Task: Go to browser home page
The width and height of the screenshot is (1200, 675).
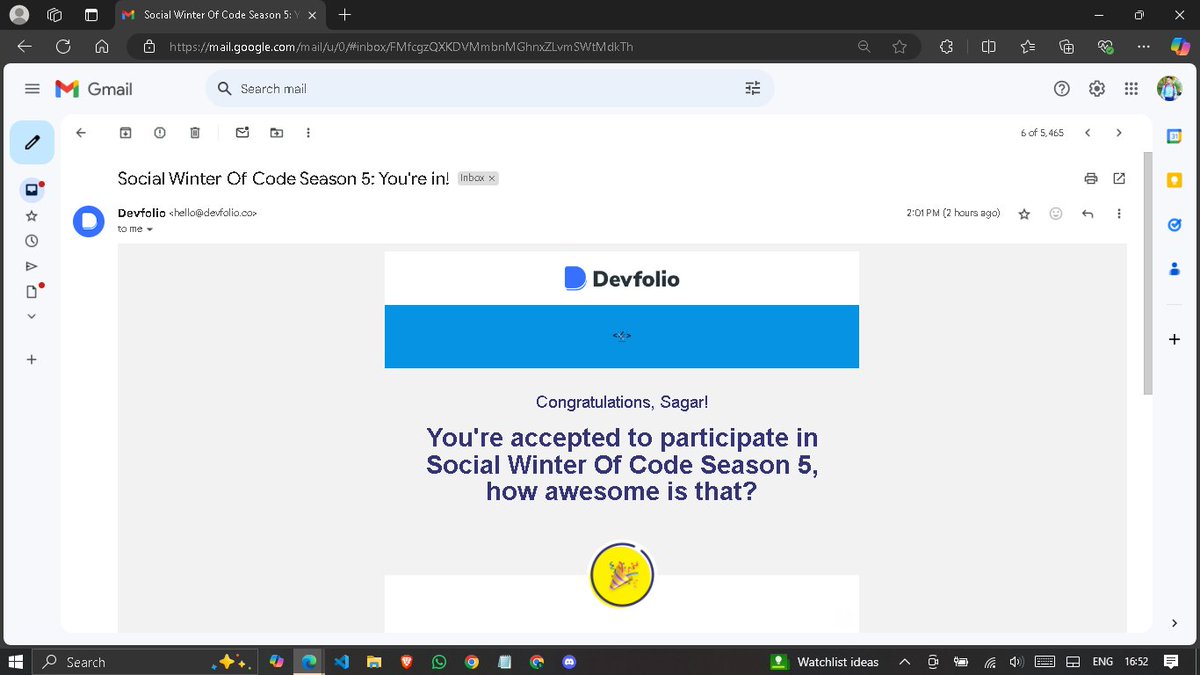Action: click(x=101, y=46)
